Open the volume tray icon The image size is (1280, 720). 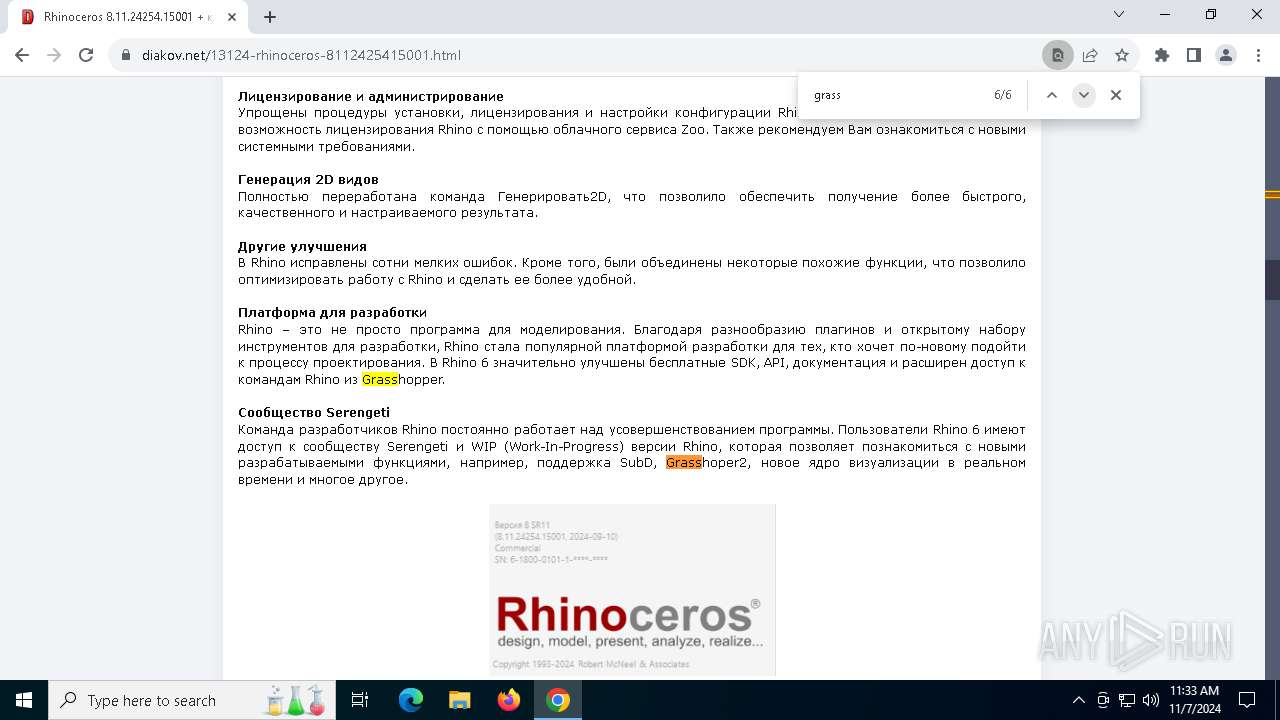[1150, 700]
